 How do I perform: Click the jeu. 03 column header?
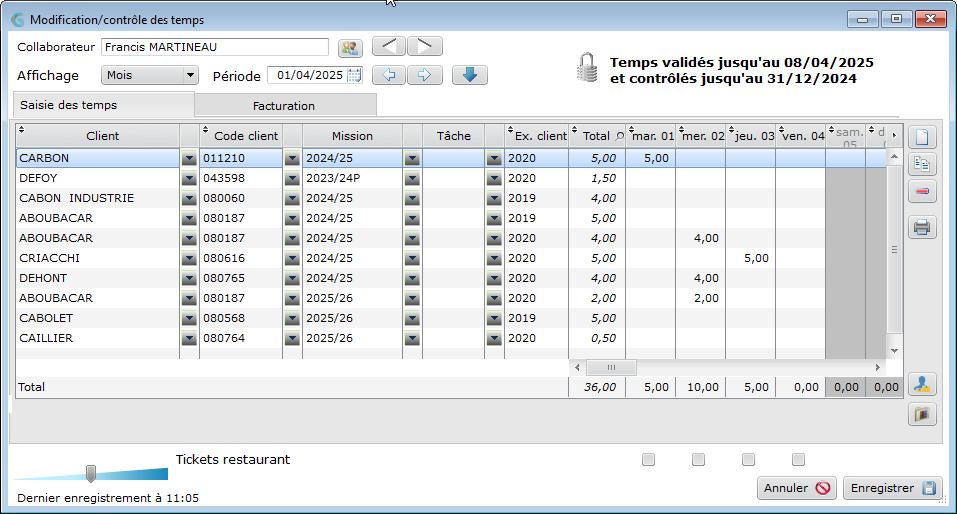(751, 136)
